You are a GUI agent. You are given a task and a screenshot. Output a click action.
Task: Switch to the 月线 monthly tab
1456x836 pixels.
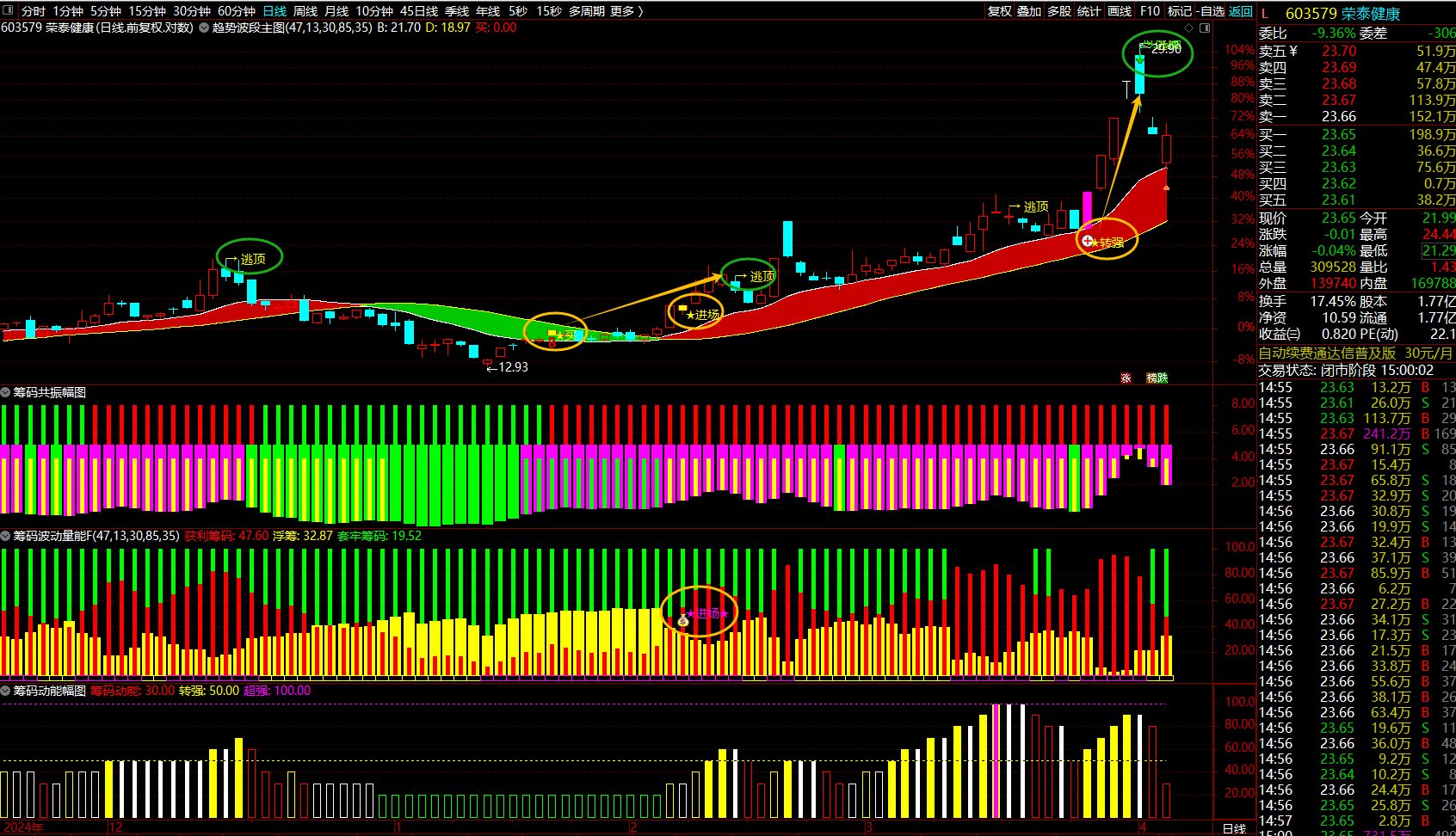coord(336,11)
